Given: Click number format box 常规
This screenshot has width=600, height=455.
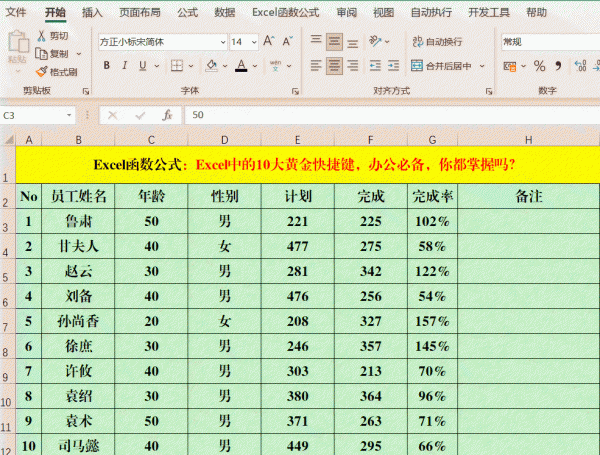Looking at the screenshot, I should [x=550, y=42].
